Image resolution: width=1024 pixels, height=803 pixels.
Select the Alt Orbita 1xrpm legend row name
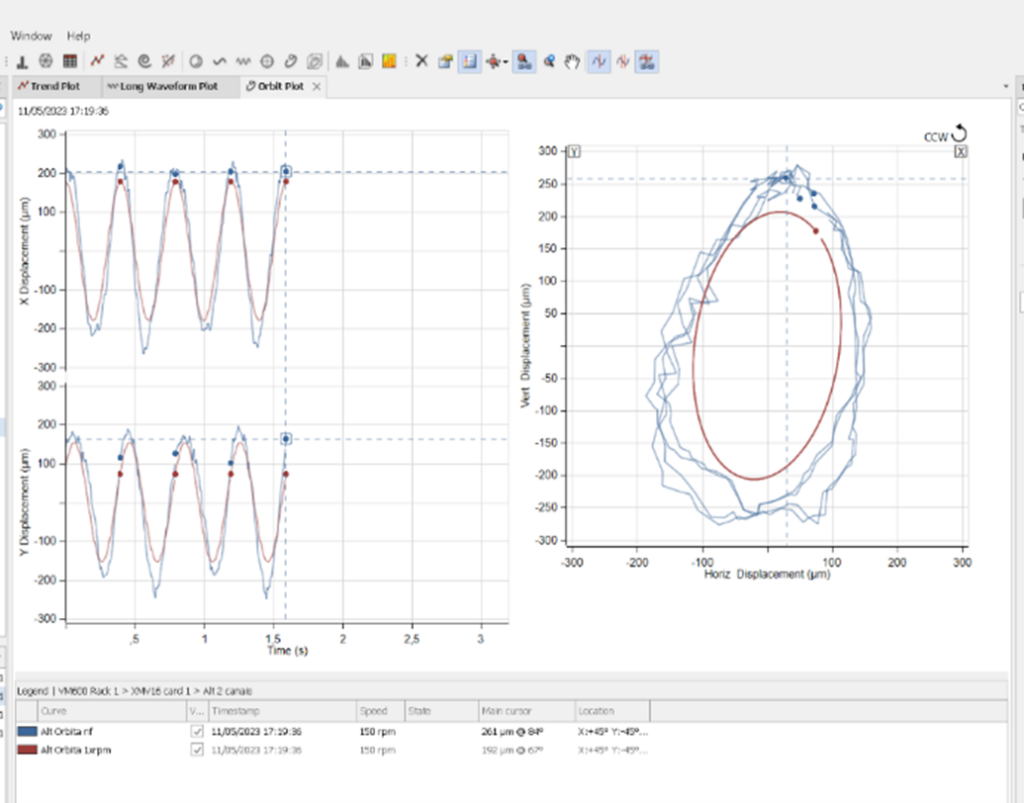tap(76, 749)
